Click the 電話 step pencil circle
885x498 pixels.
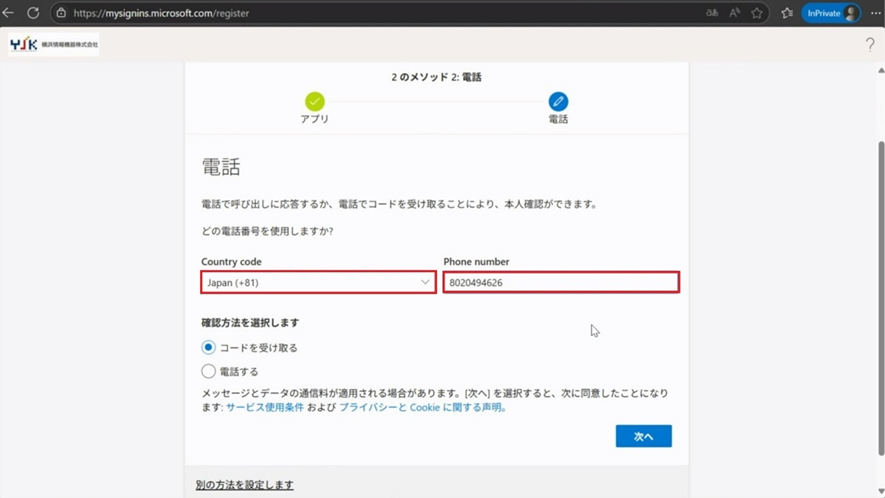pos(558,101)
